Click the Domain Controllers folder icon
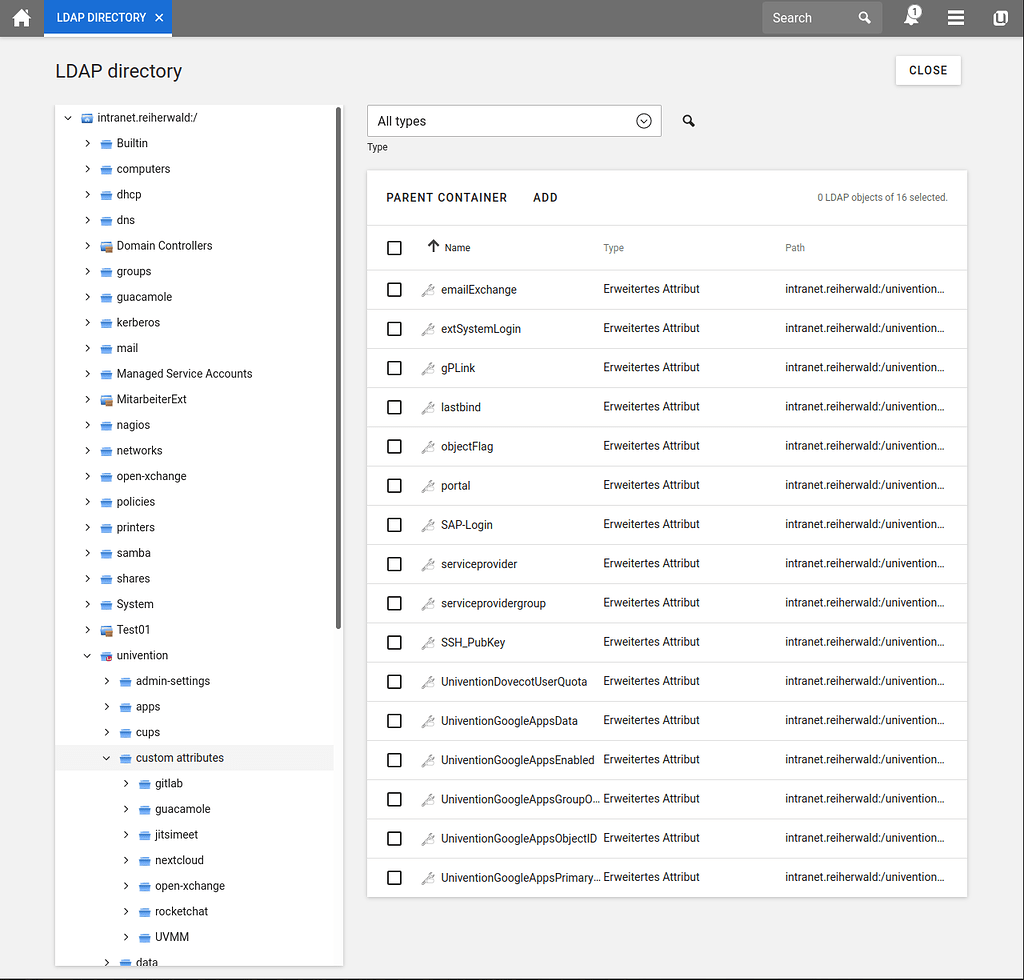The height and width of the screenshot is (980, 1024). [106, 246]
